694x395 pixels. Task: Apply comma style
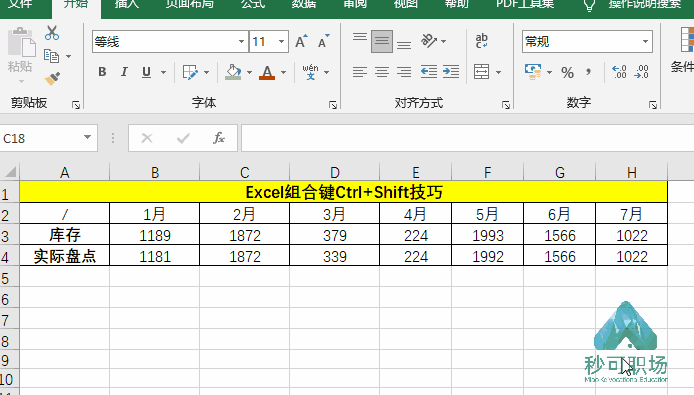tap(588, 72)
